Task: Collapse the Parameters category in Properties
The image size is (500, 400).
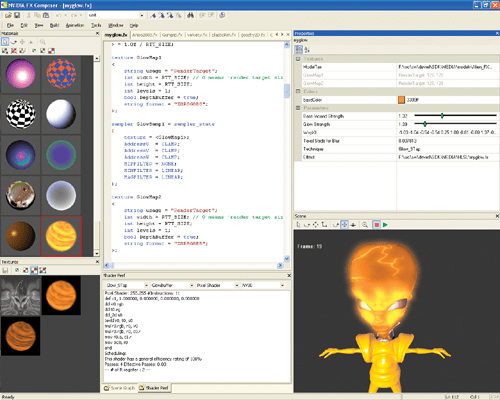Action: click(298, 108)
